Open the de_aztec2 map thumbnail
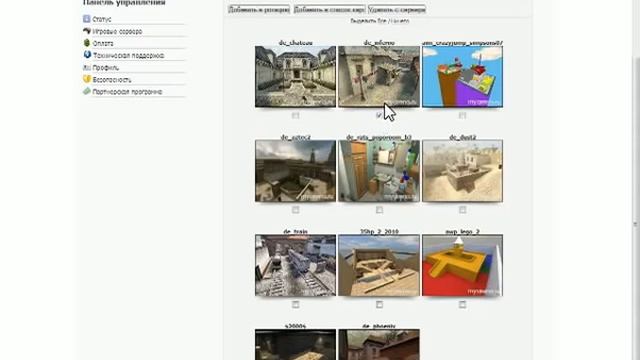640x360 pixels. [x=296, y=171]
